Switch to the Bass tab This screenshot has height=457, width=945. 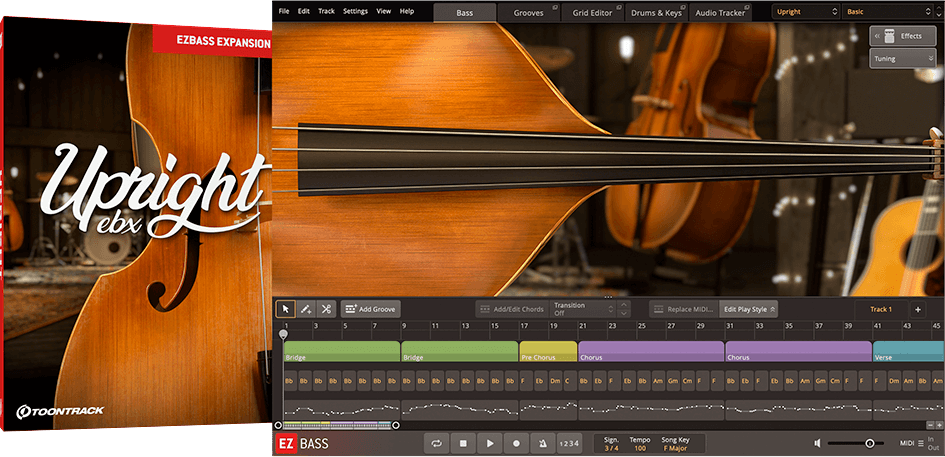pos(465,13)
